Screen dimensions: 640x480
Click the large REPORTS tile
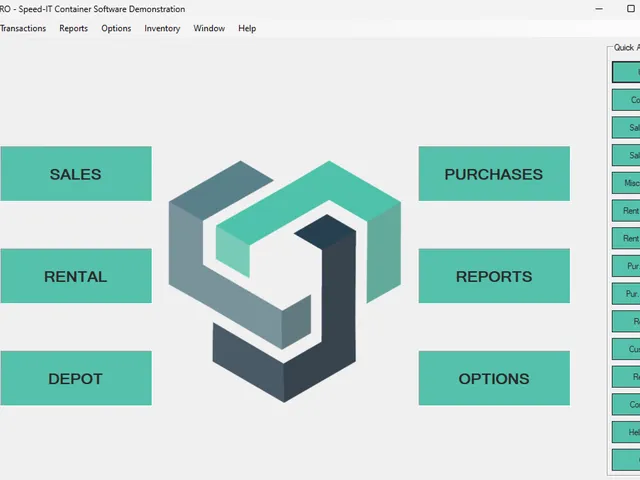pyautogui.click(x=494, y=276)
